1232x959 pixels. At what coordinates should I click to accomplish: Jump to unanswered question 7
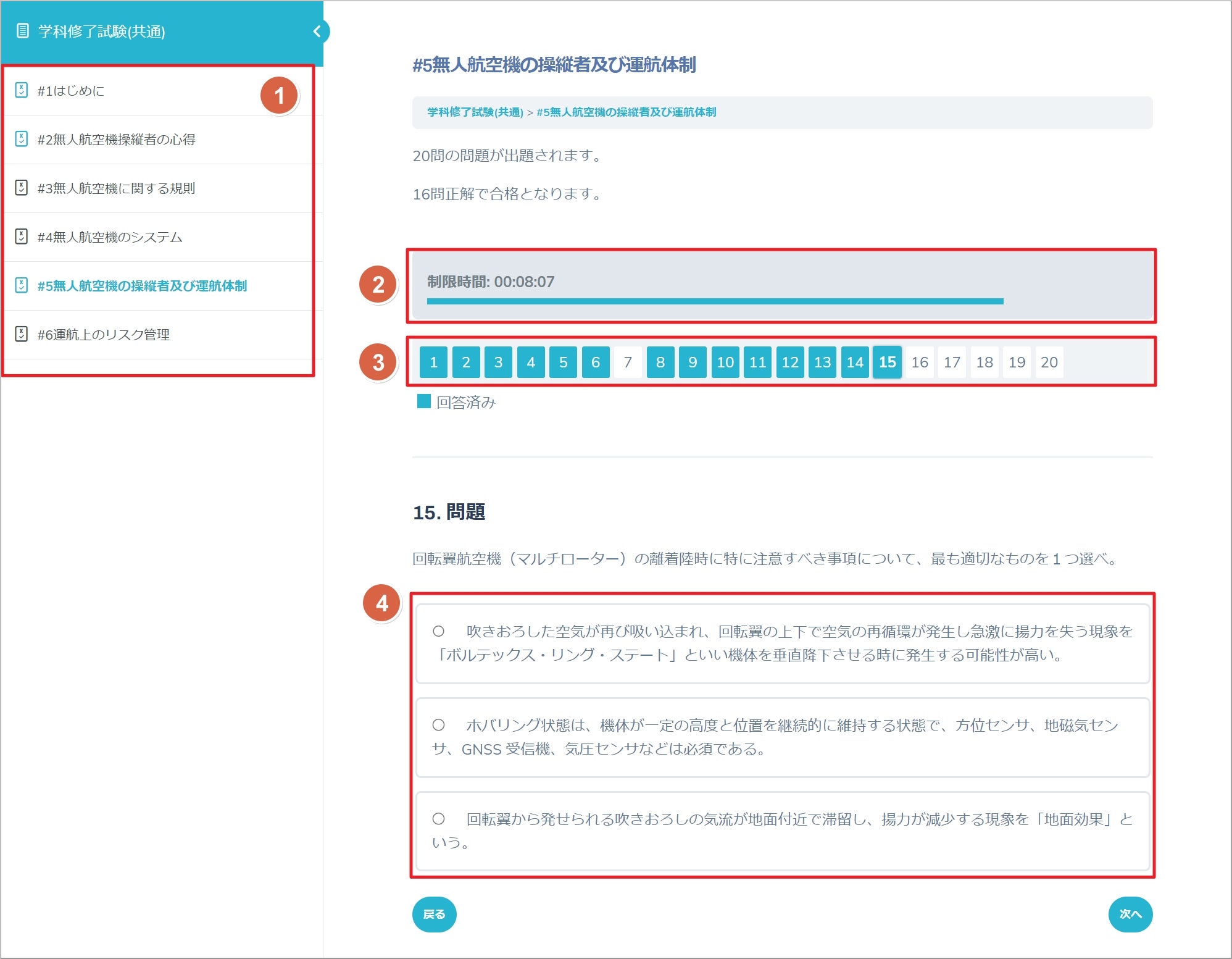point(628,362)
